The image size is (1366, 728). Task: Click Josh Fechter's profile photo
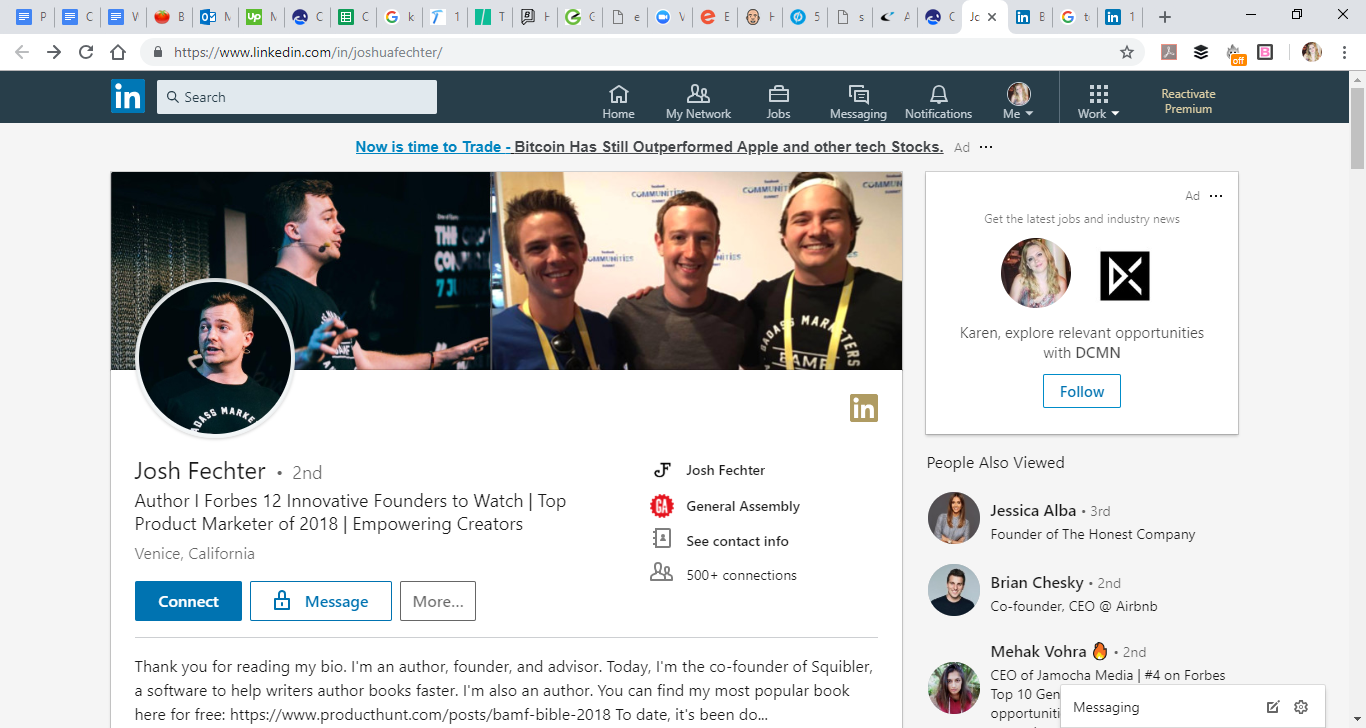pos(215,359)
